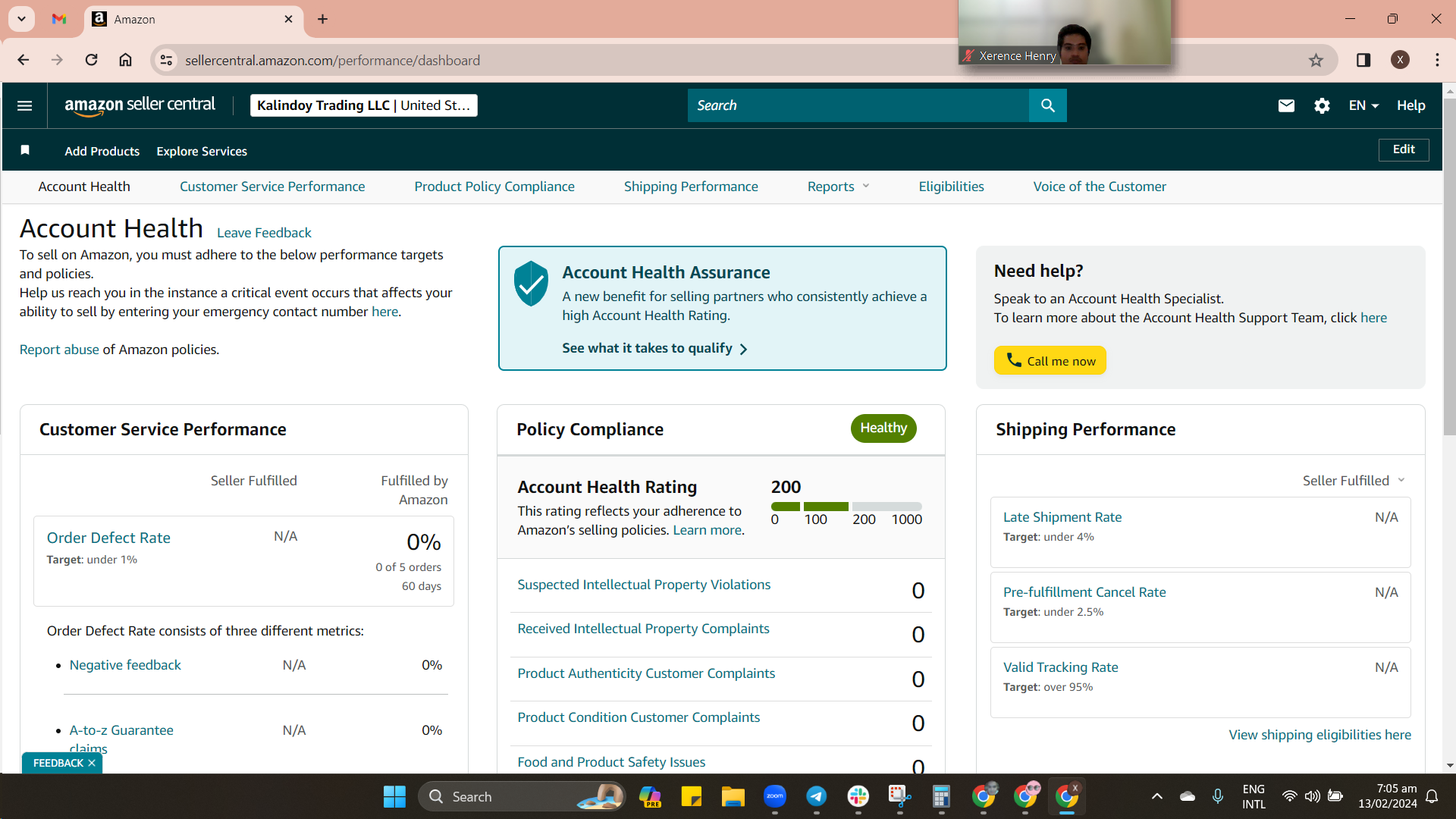Close the Amazon browser tab
Viewport: 1456px width, 819px height.
click(288, 19)
